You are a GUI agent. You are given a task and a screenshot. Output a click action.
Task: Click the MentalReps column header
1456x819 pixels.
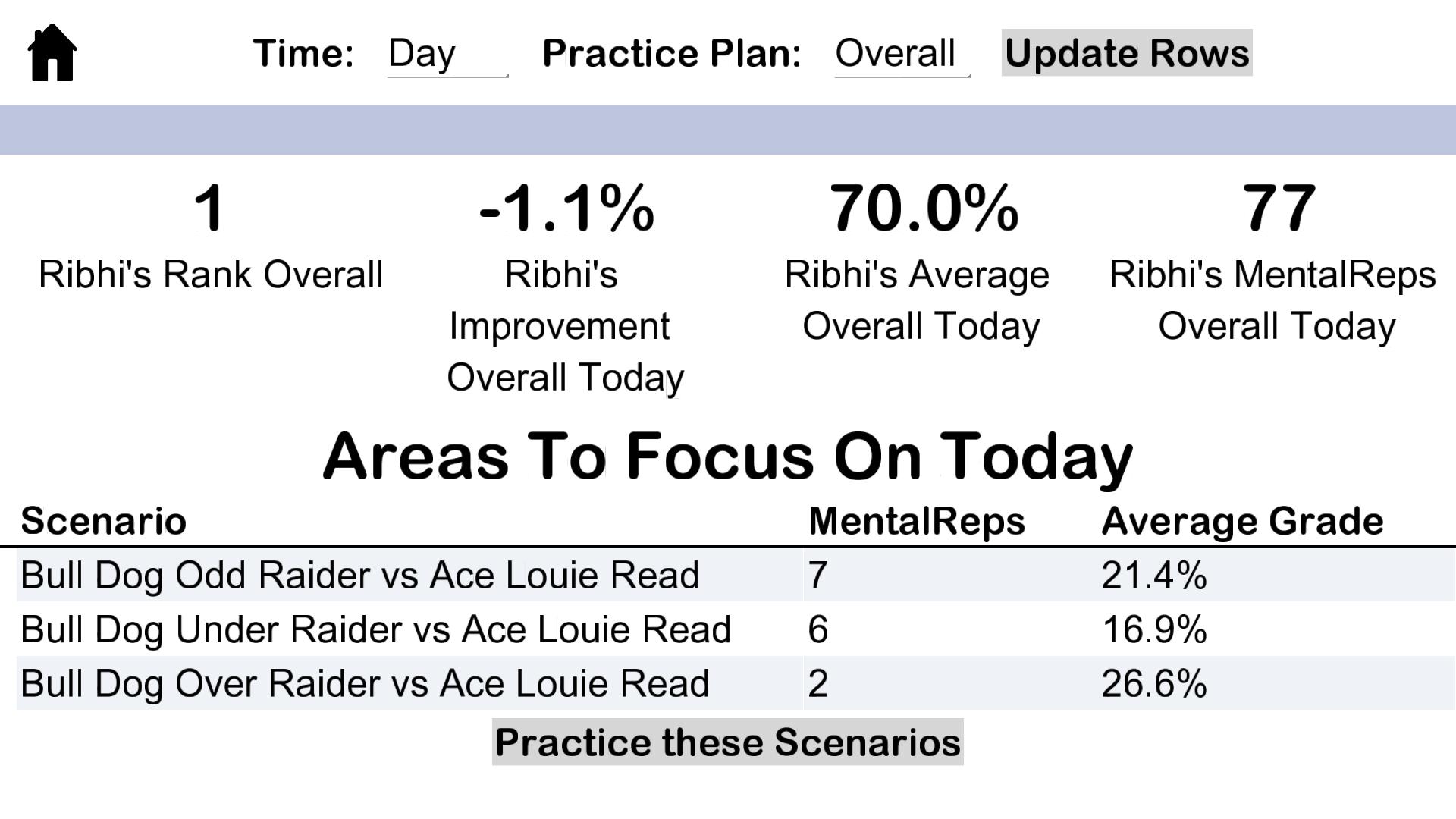pos(916,521)
